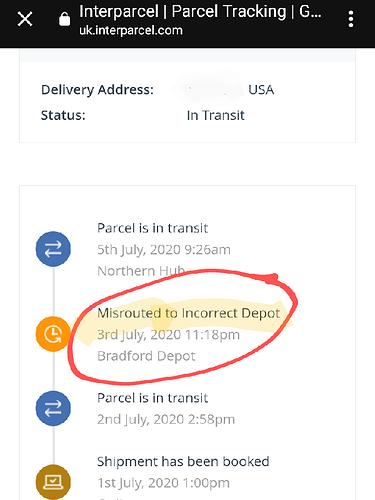
Task: Tap the 2nd July 2020 2:58pm timestamp
Action: (x=166, y=419)
